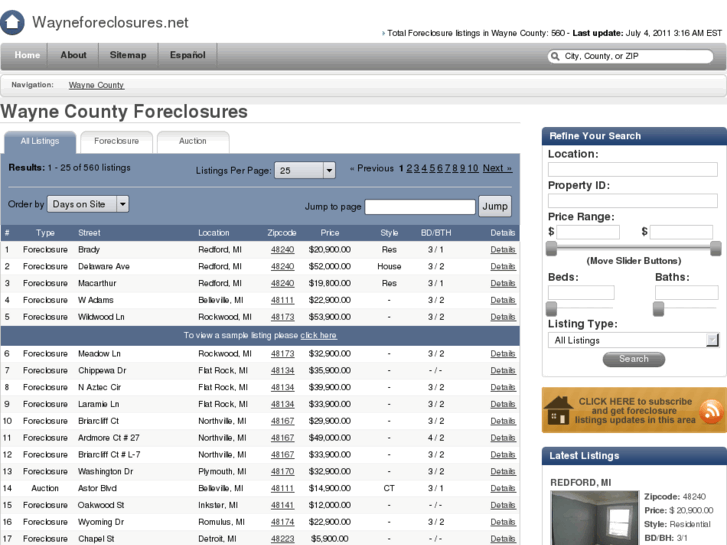Click the Street column header

click(x=89, y=233)
